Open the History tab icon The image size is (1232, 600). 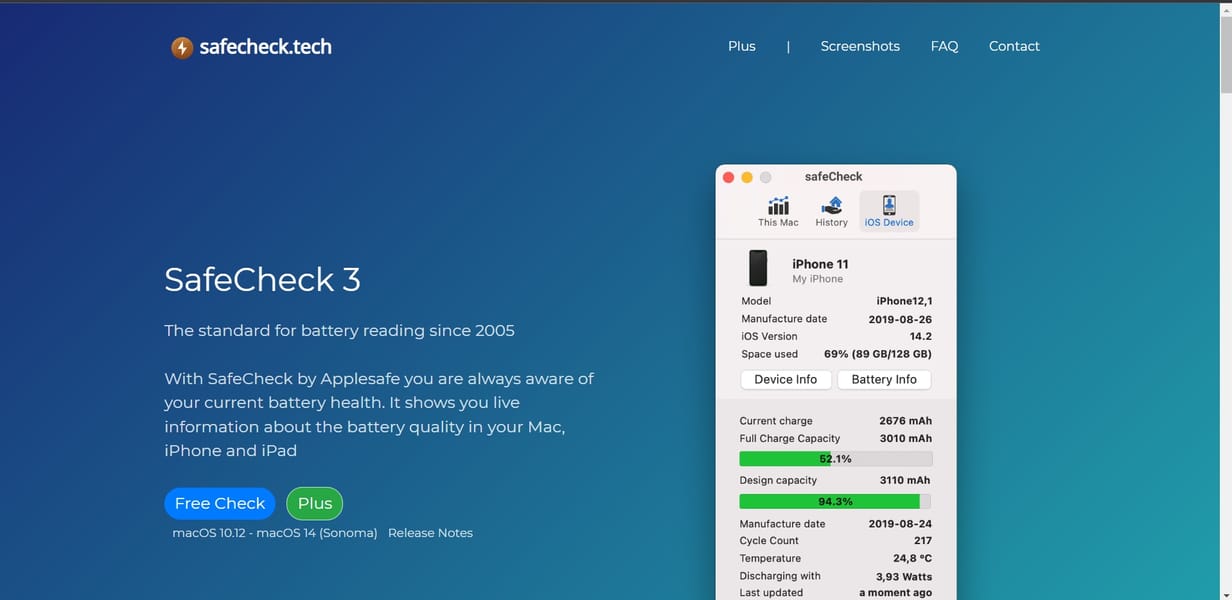[831, 205]
